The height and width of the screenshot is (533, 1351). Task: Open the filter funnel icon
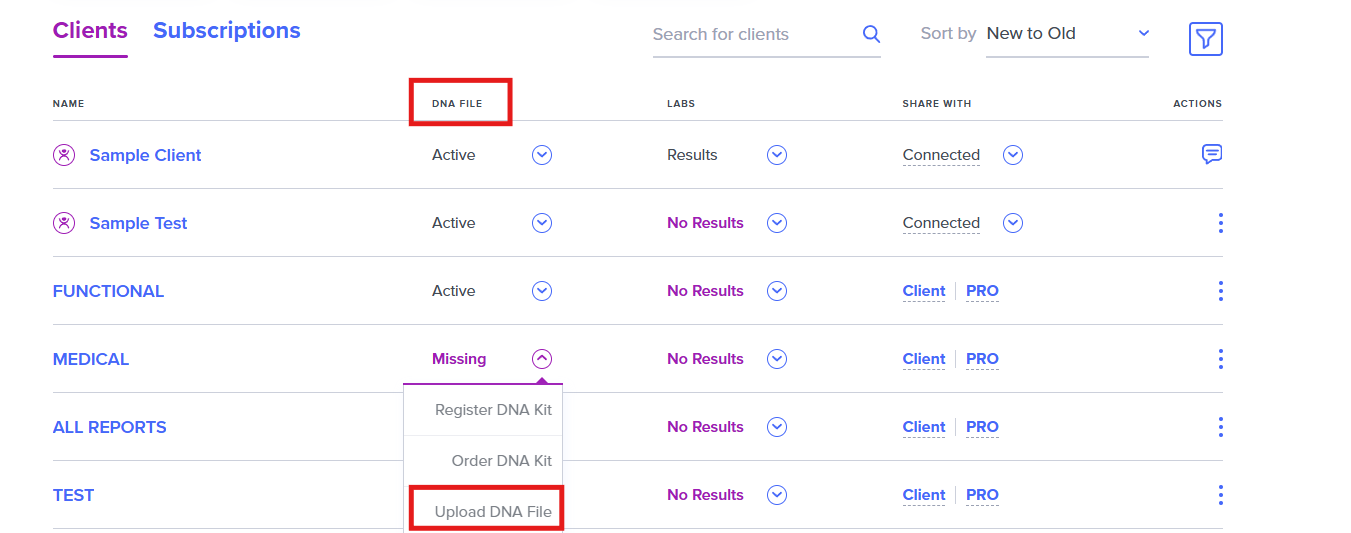coord(1206,39)
